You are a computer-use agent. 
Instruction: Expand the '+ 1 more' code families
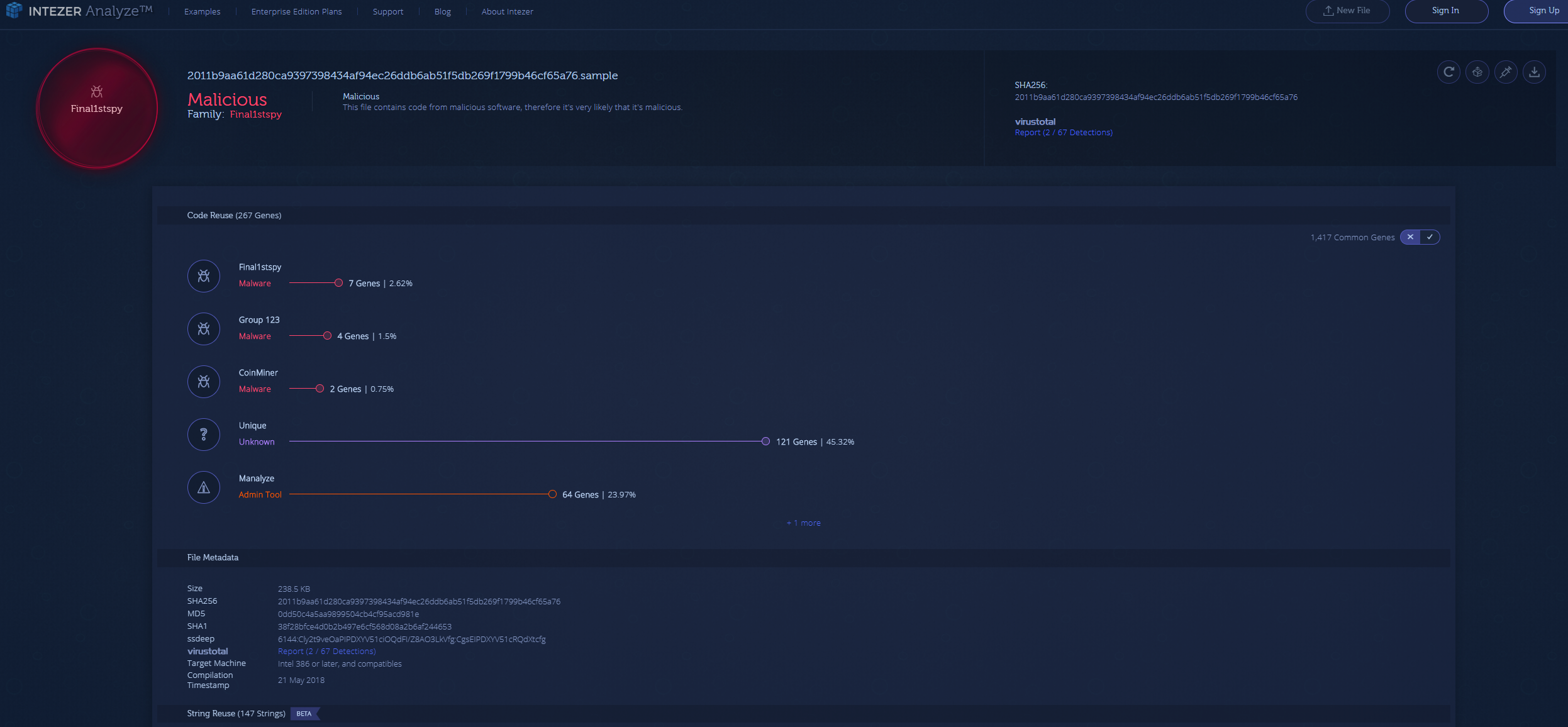click(x=803, y=523)
